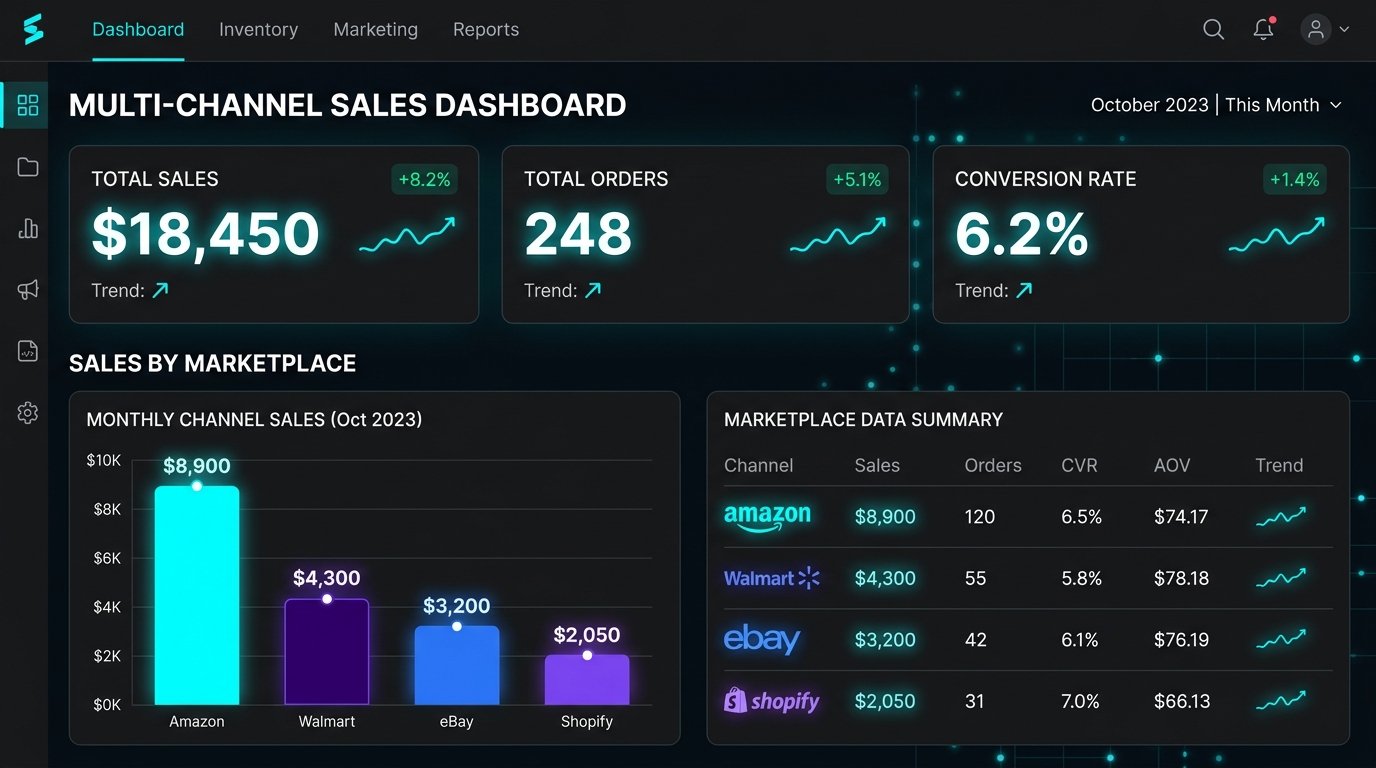Click the $74.17 AOV cell
Viewport: 1376px width, 768px height.
pos(1181,517)
